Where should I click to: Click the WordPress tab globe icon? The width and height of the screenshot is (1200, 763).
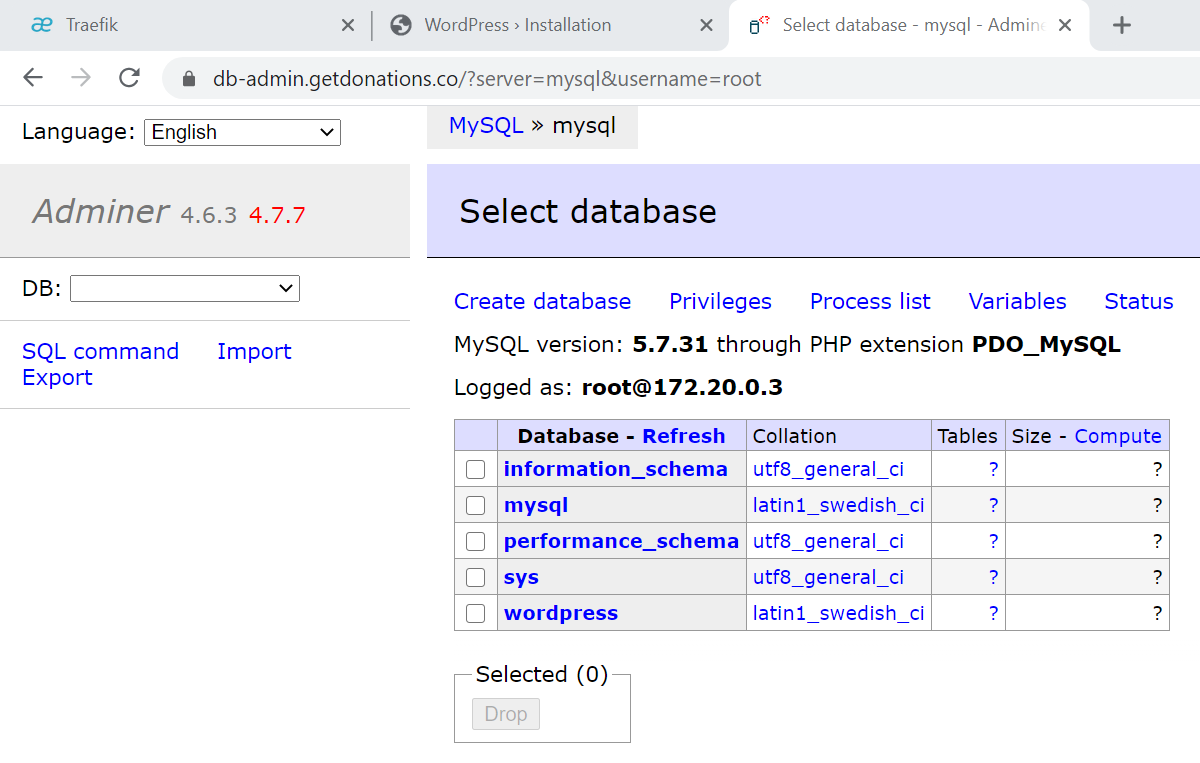[x=401, y=26]
